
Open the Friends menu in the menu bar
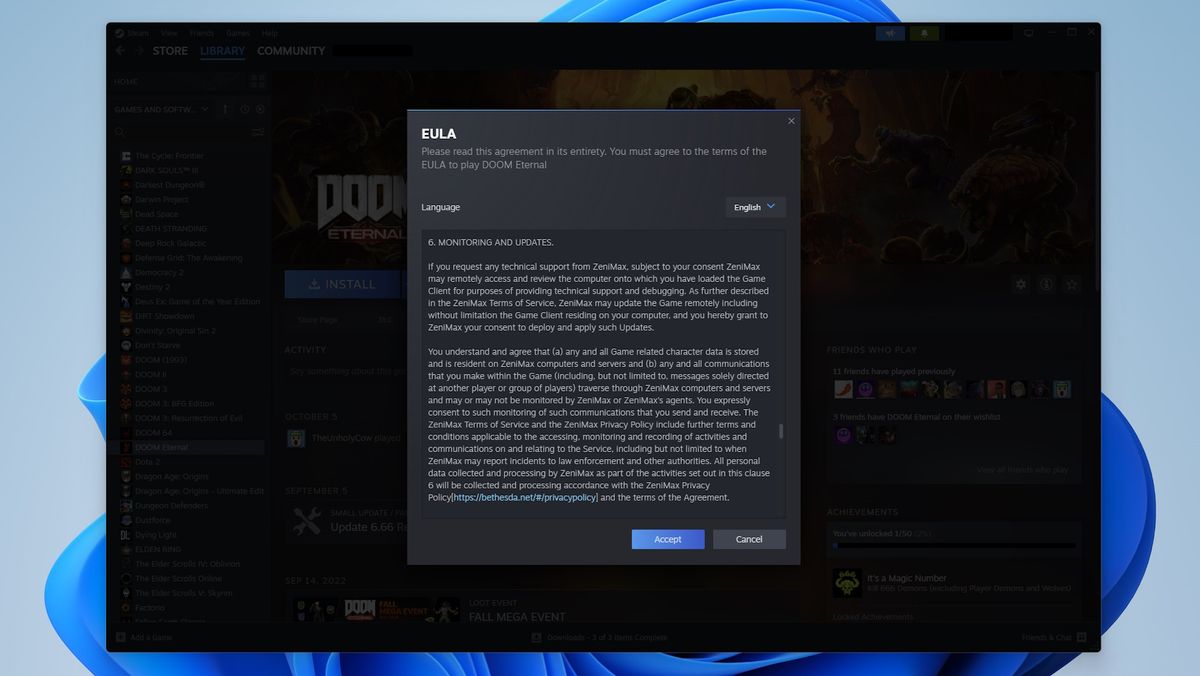[202, 32]
